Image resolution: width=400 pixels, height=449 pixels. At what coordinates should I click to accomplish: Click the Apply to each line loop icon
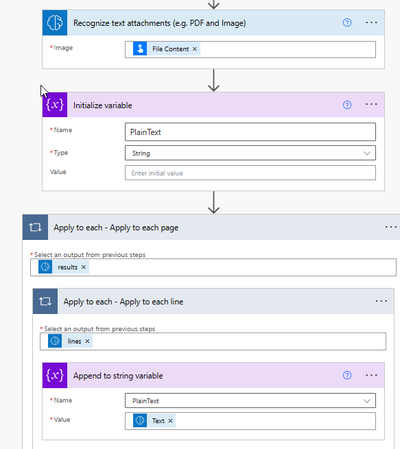[45, 301]
